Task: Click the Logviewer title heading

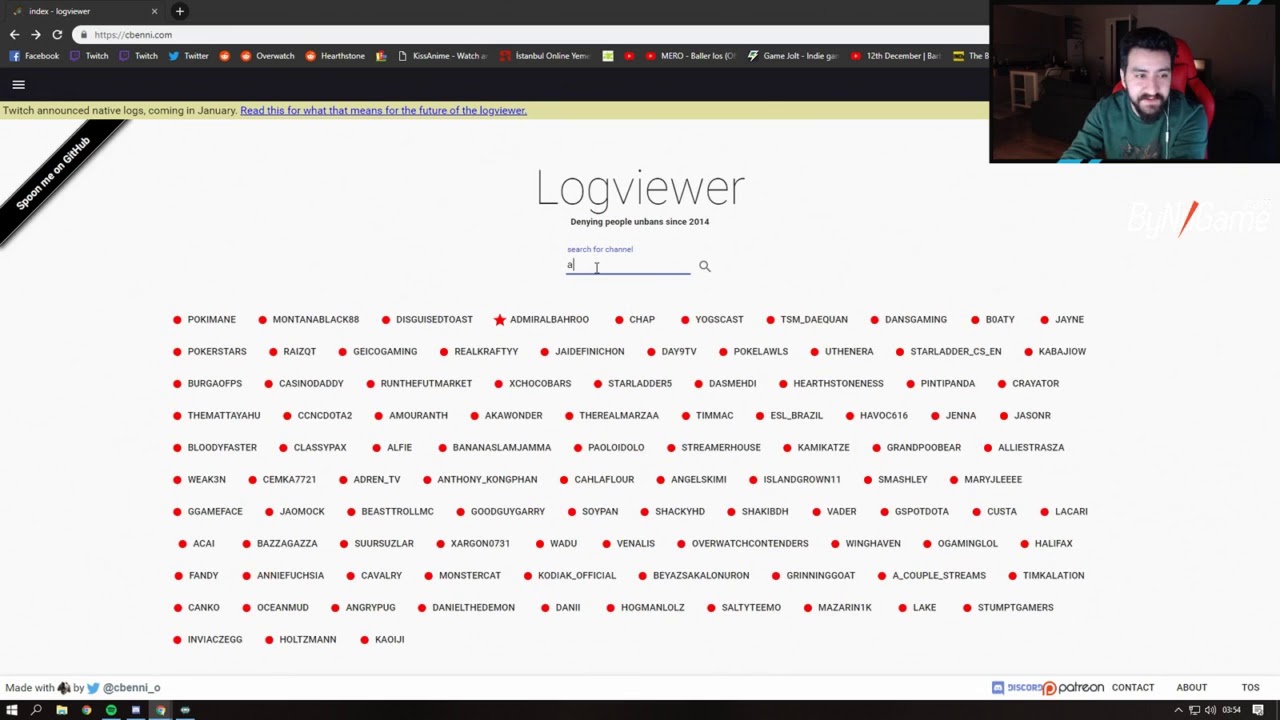Action: tap(640, 188)
